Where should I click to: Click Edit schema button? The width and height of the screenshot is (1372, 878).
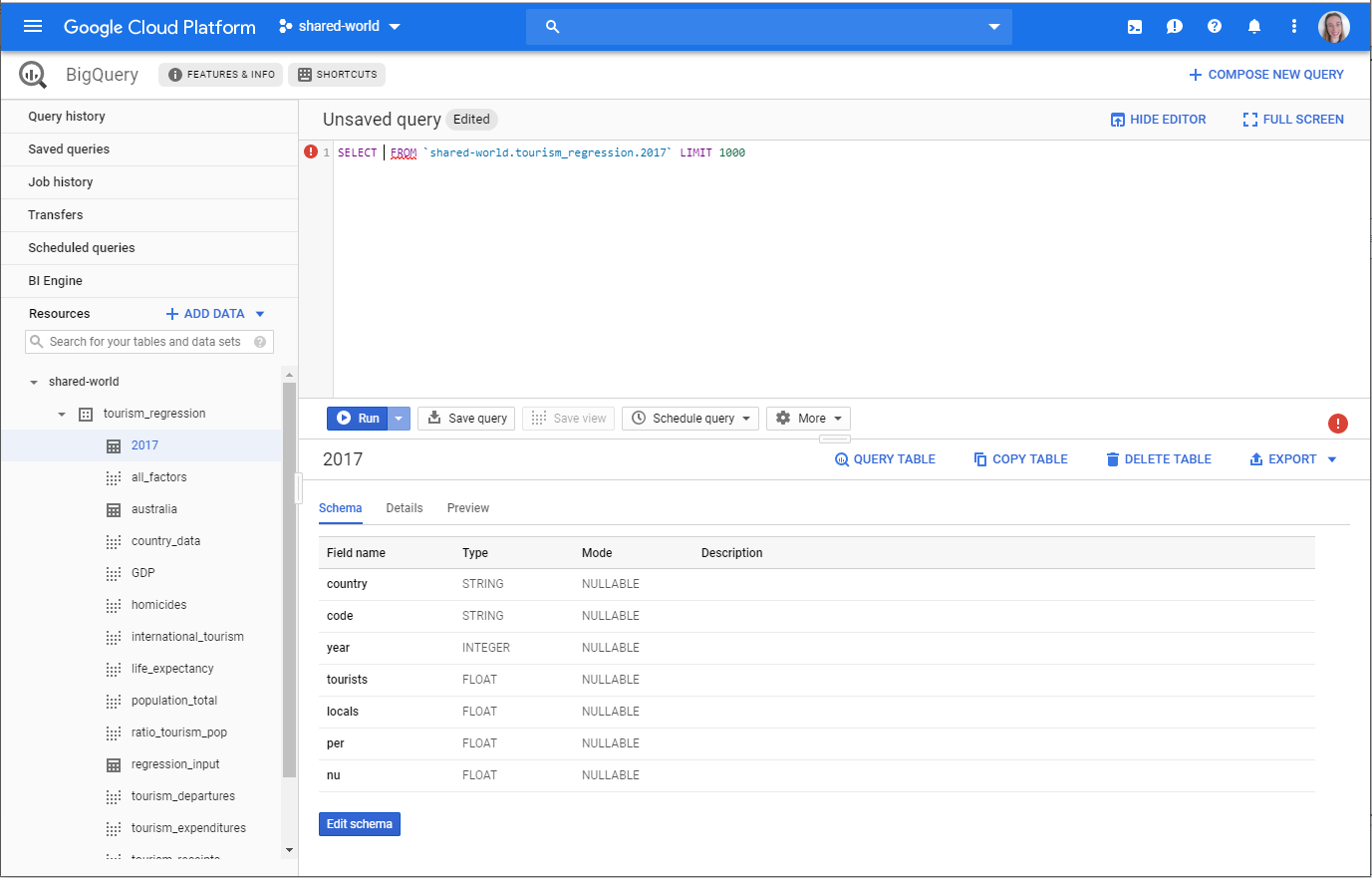[360, 824]
